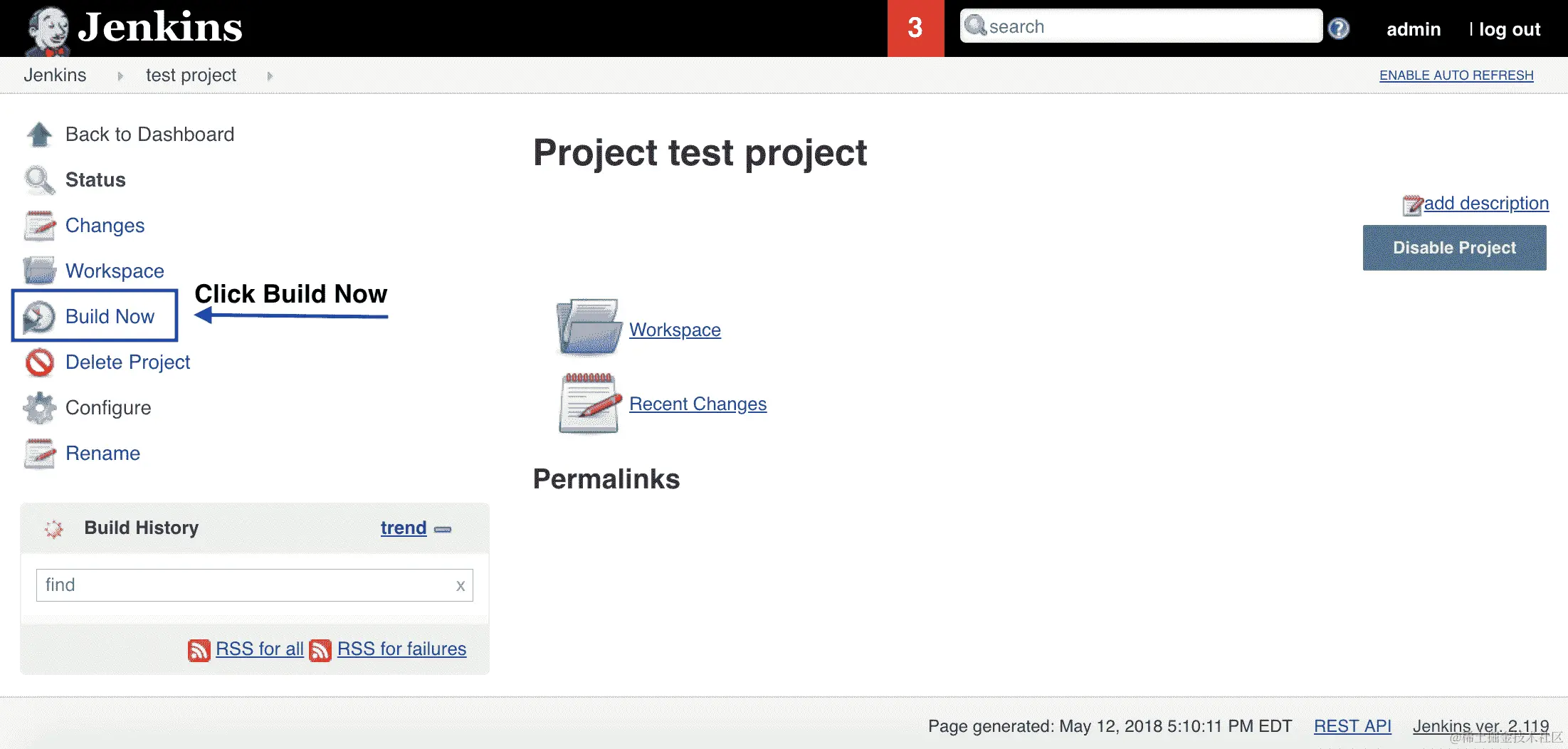Click the Disable Project button

pos(1454,248)
